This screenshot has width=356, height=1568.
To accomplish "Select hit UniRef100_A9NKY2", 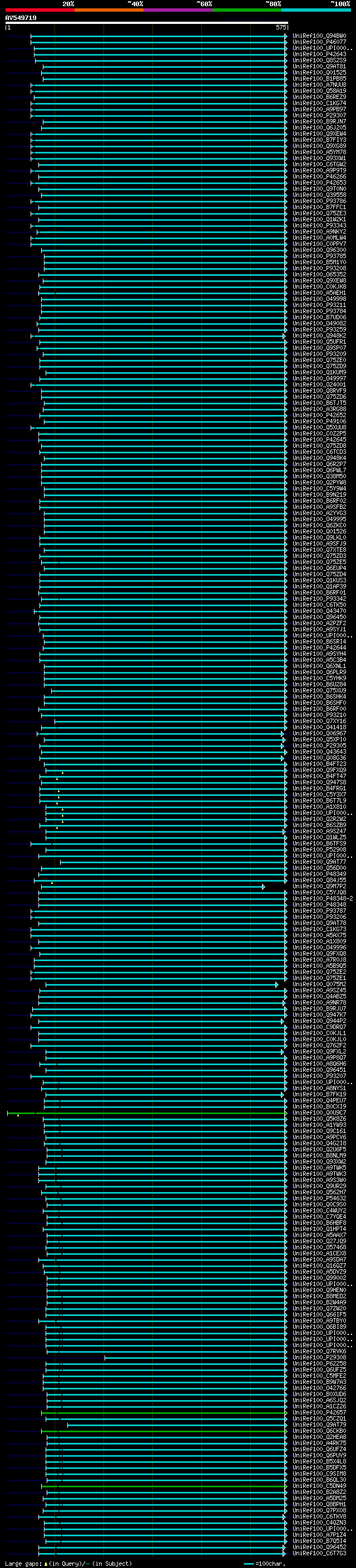I will tap(319, 231).
